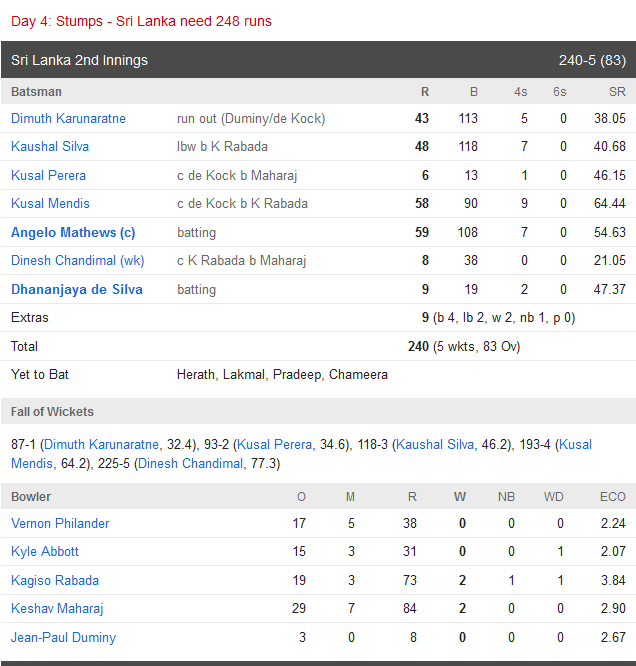Click Dimuth Karunaratne in Fall of Wickets

(x=101, y=444)
